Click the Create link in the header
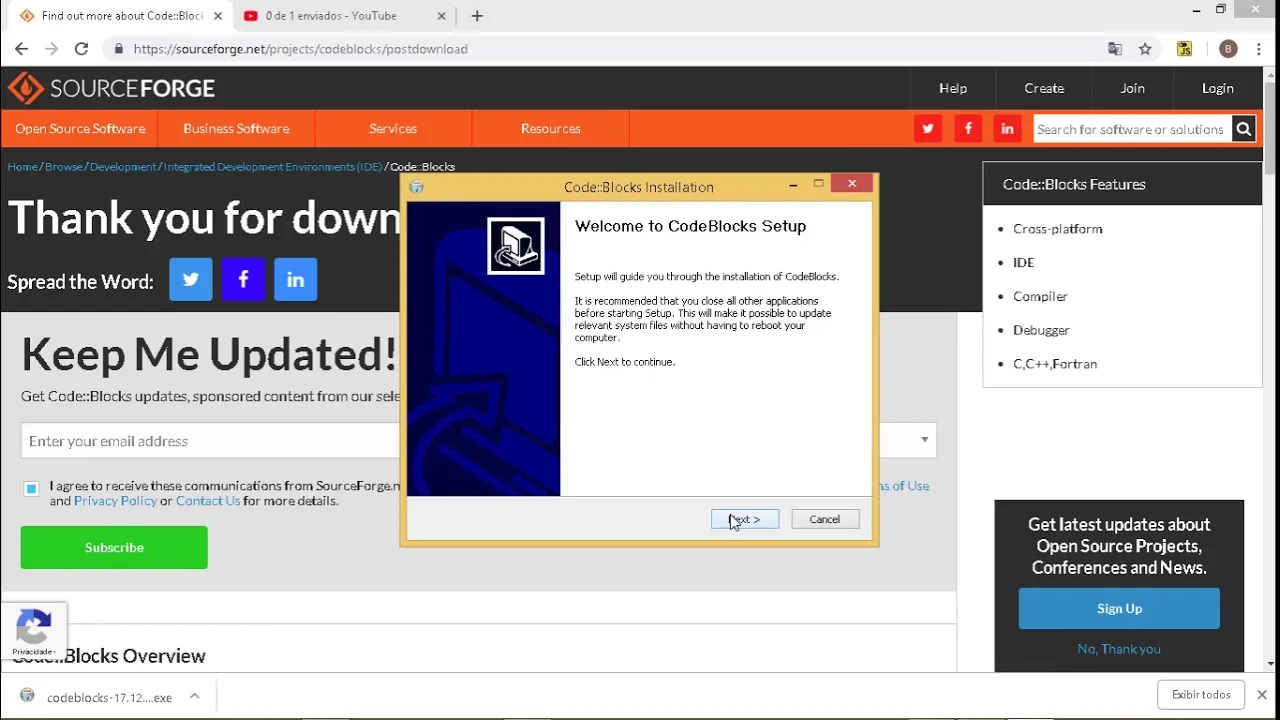1280x720 pixels. [x=1044, y=88]
